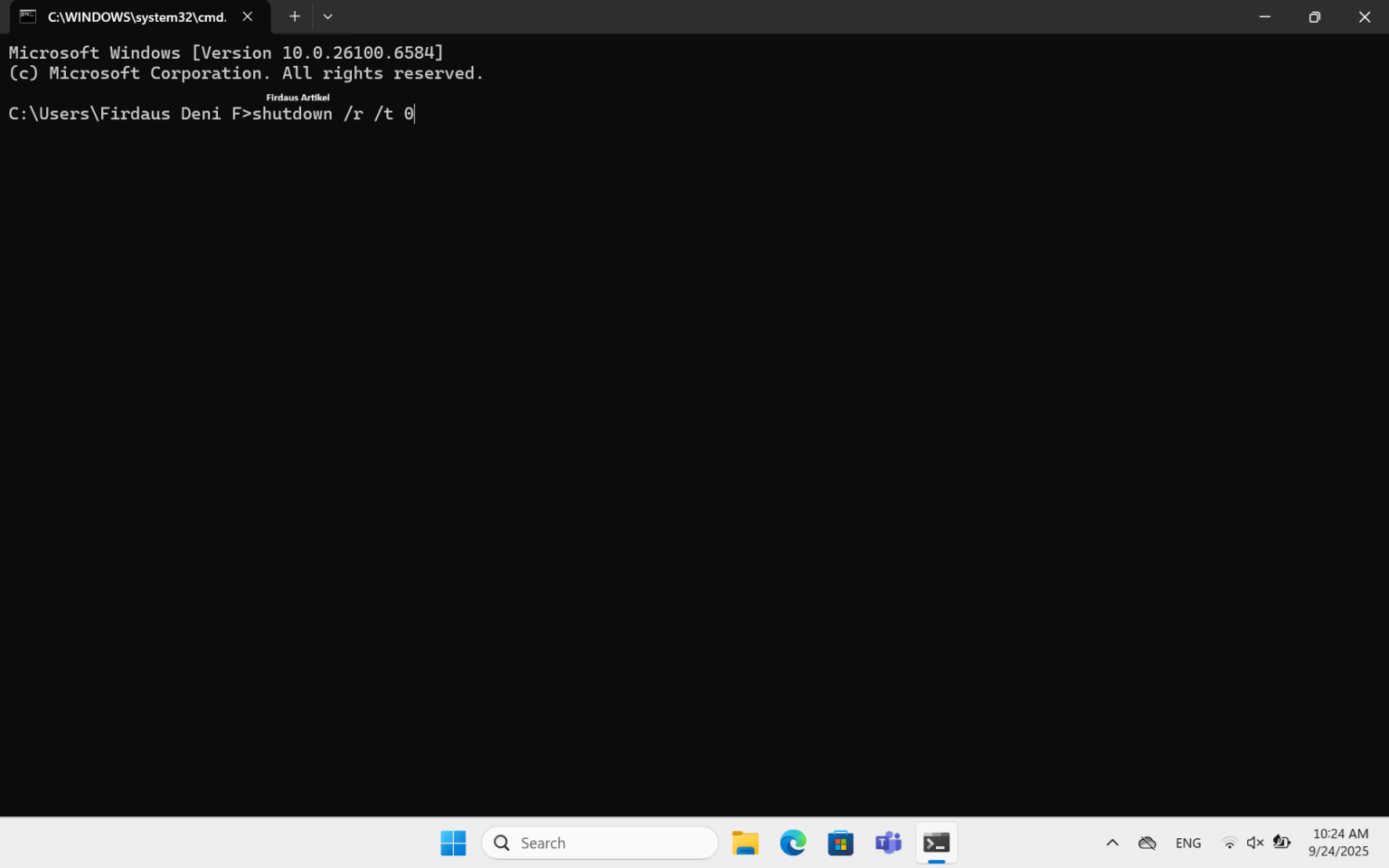Unmute the system volume
The height and width of the screenshot is (868, 1389).
point(1255,842)
